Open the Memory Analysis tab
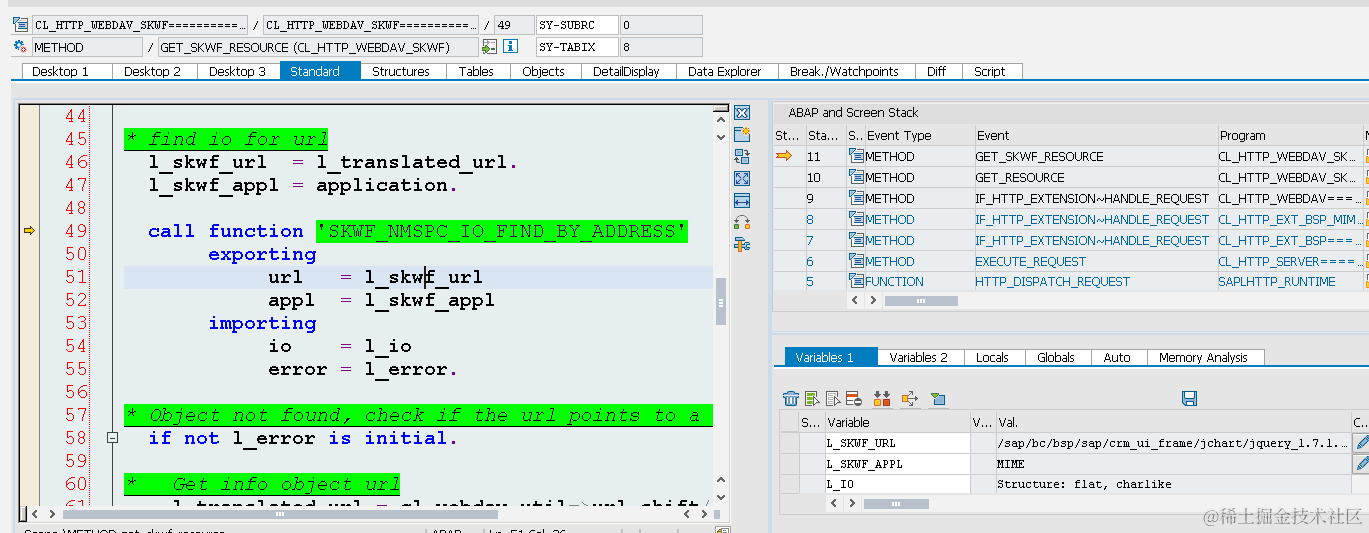 [x=1203, y=357]
